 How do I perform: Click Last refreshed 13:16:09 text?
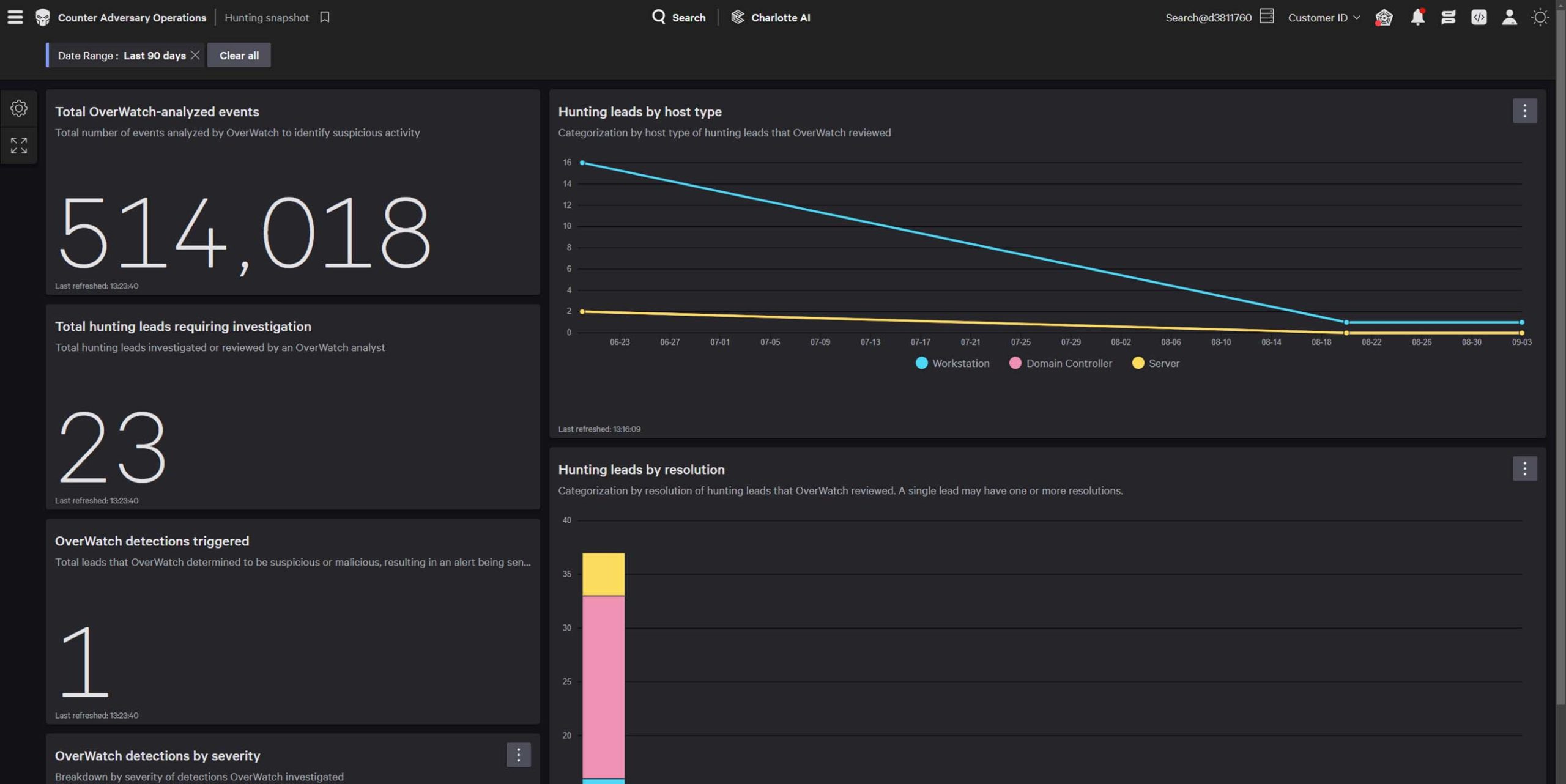pos(599,429)
